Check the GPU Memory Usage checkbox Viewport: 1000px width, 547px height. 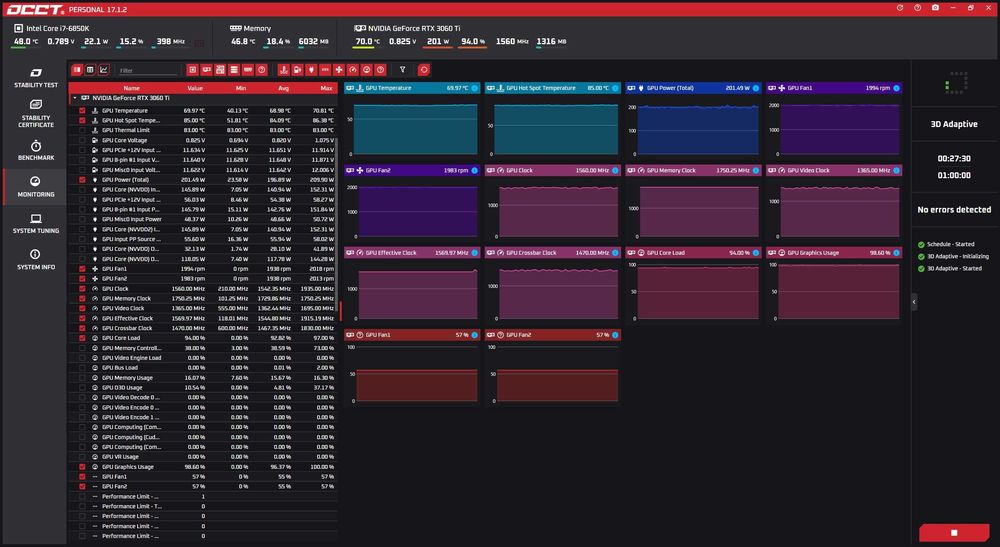(x=82, y=377)
